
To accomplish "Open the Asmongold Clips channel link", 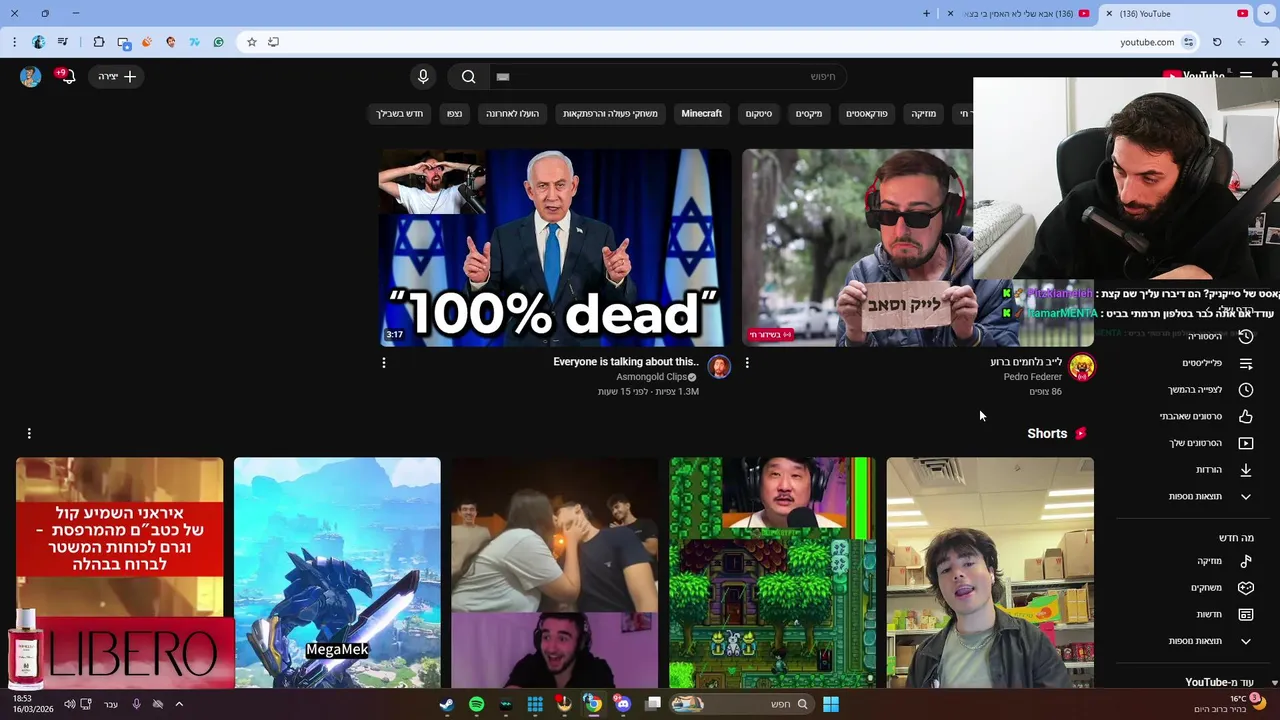I will click(x=650, y=377).
